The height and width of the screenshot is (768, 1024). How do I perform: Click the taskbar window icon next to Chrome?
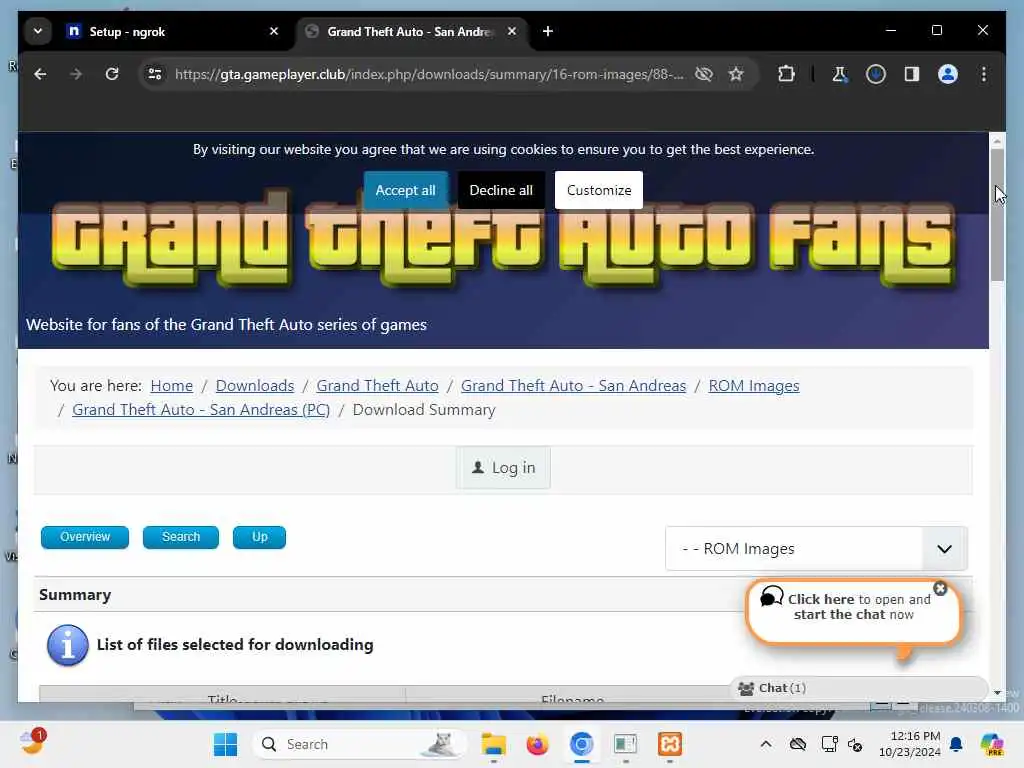(x=625, y=744)
